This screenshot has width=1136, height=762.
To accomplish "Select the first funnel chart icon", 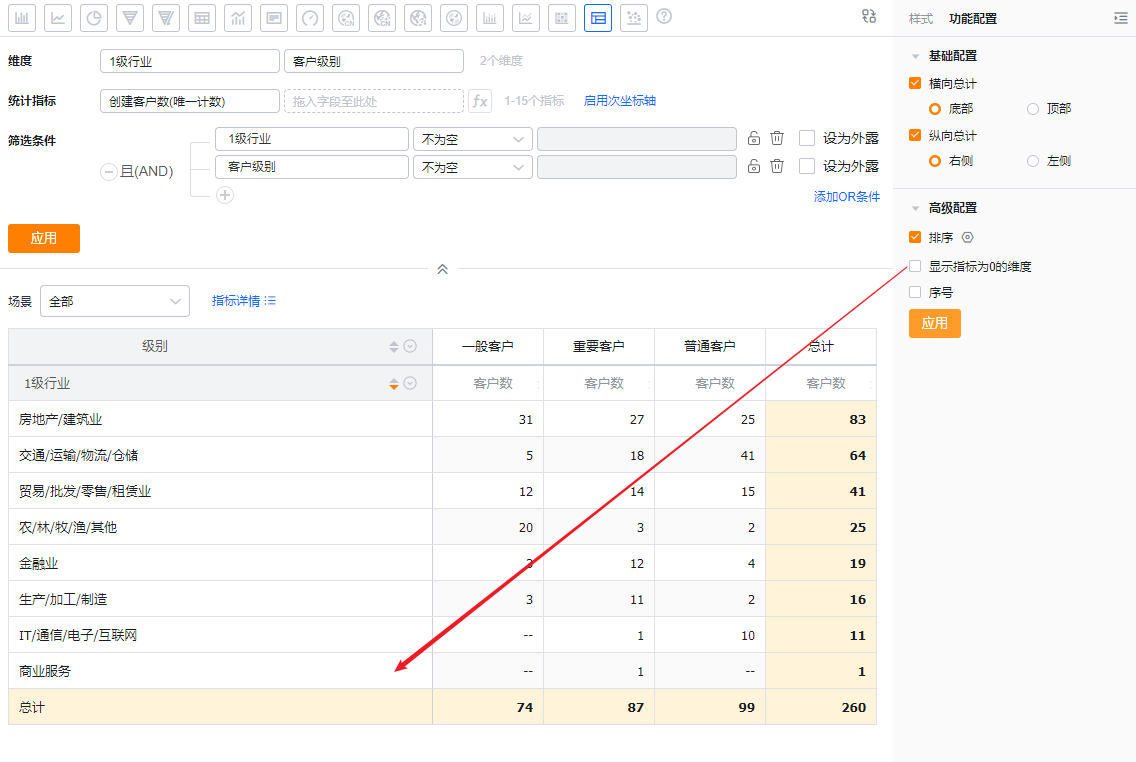I will [130, 18].
